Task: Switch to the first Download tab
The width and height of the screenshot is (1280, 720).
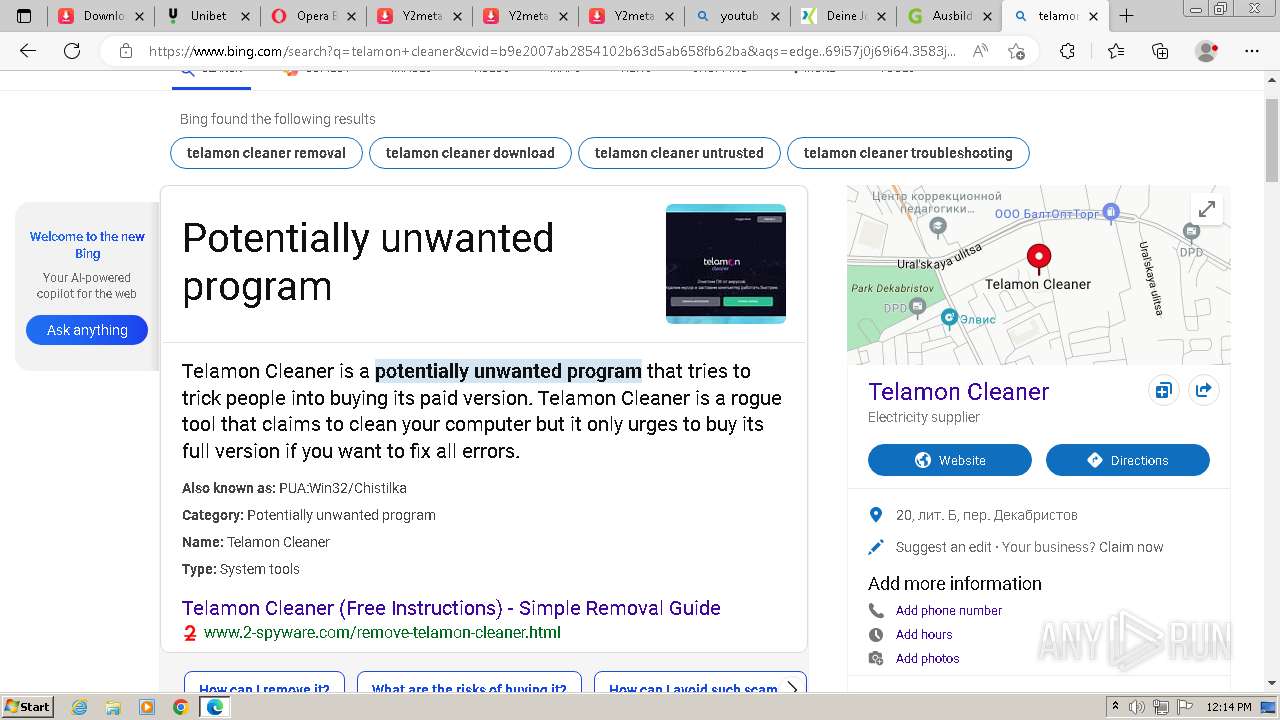Action: click(x=102, y=15)
